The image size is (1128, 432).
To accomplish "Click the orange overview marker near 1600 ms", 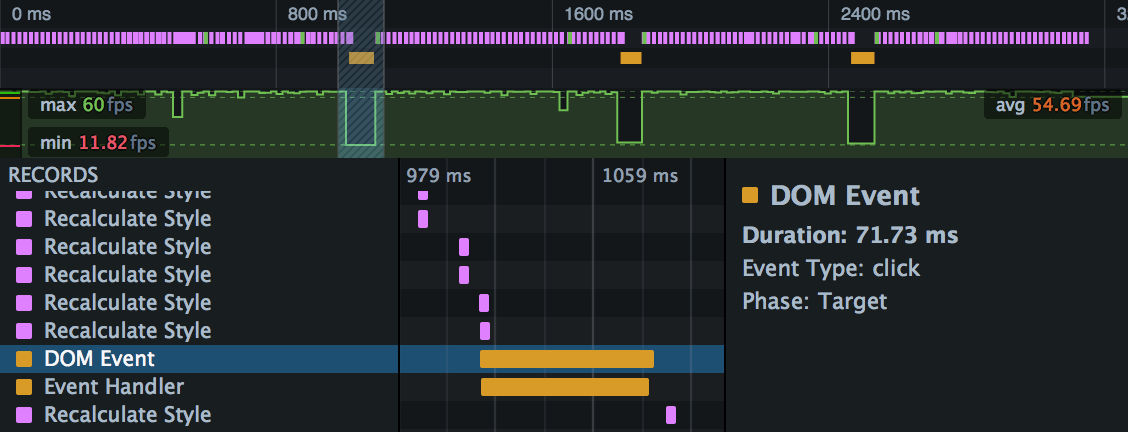I will point(630,58).
